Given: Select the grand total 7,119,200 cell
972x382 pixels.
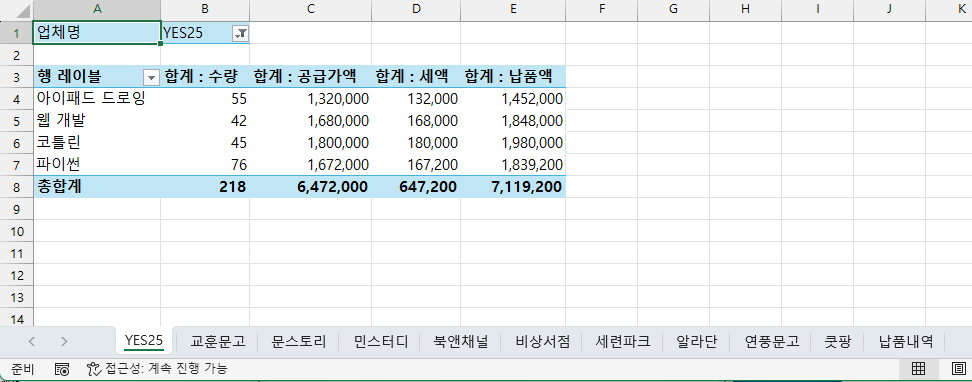Looking at the screenshot, I should click(513, 187).
